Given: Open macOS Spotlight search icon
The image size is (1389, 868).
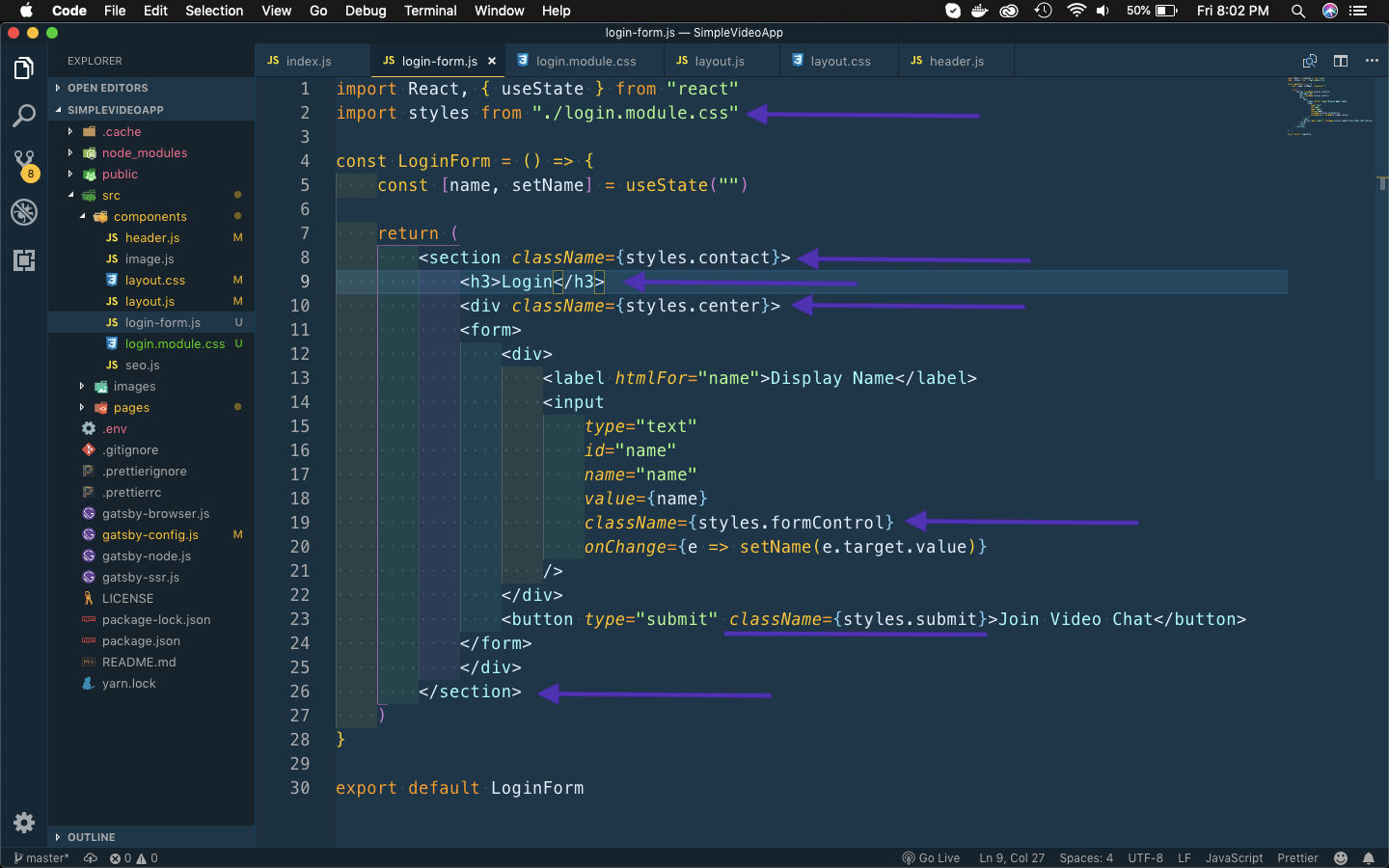Looking at the screenshot, I should tap(1298, 11).
